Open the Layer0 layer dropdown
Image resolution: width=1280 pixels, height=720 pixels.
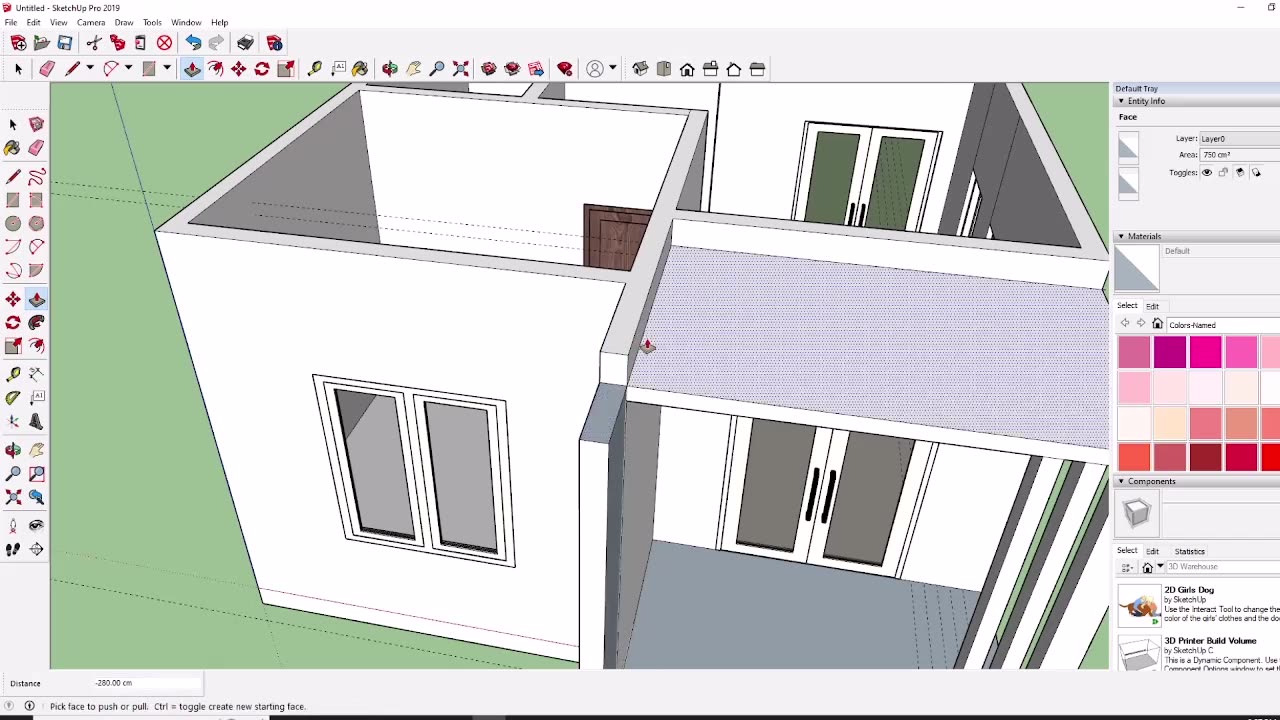coord(1240,139)
